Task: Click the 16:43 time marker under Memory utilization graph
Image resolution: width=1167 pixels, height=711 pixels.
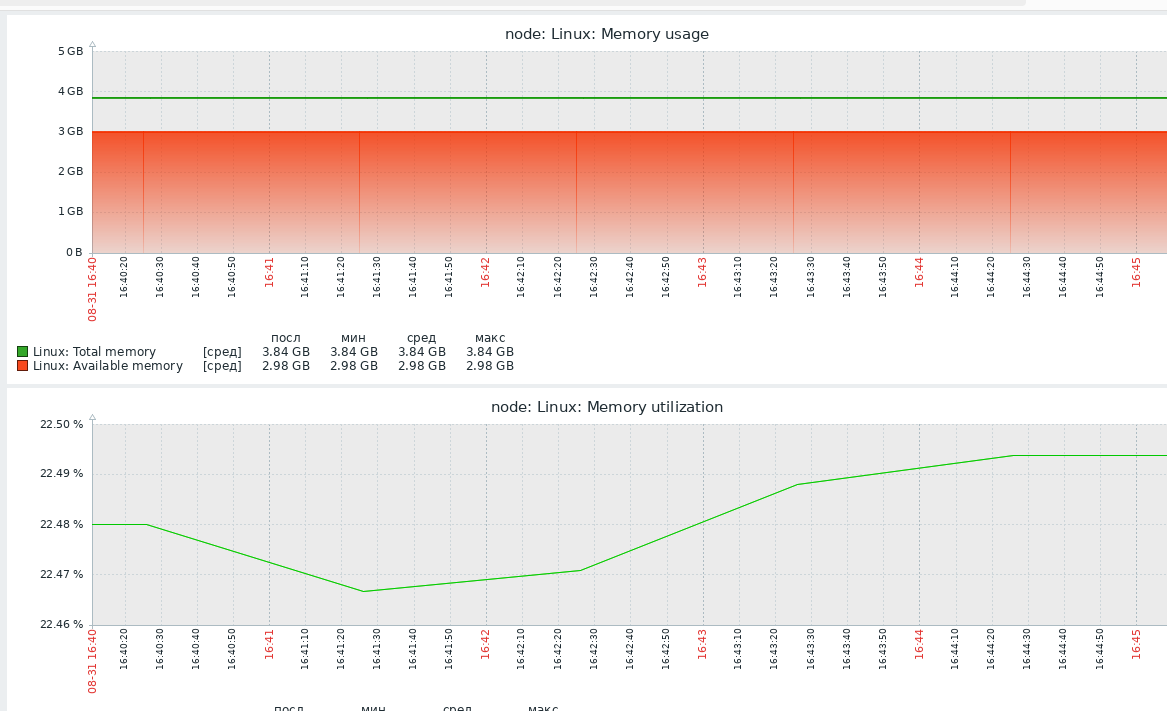Action: 703,645
